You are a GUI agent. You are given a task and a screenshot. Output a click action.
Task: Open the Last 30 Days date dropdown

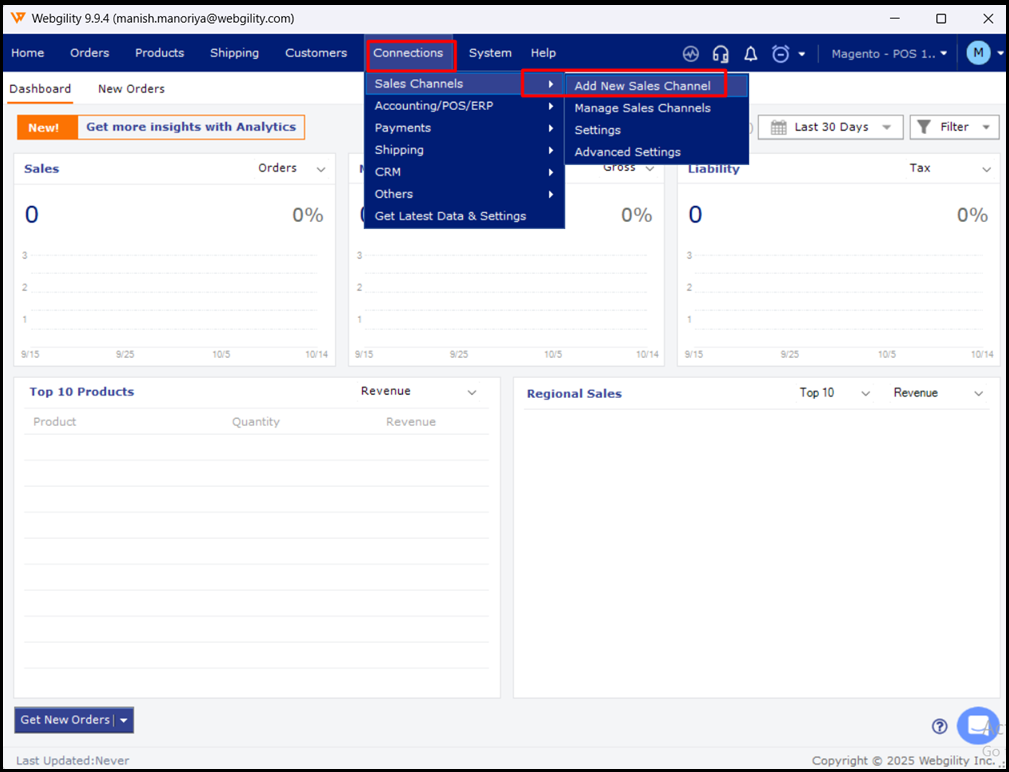830,127
